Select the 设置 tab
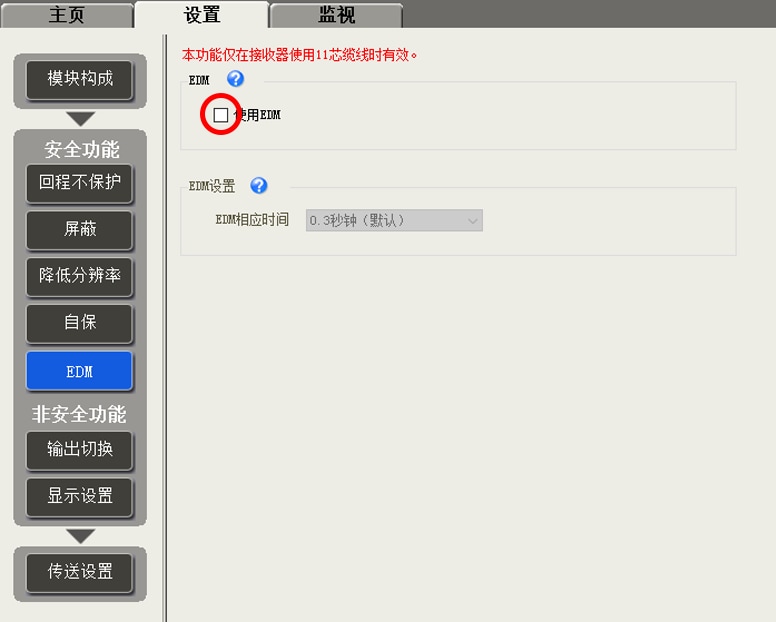776x622 pixels. 202,15
